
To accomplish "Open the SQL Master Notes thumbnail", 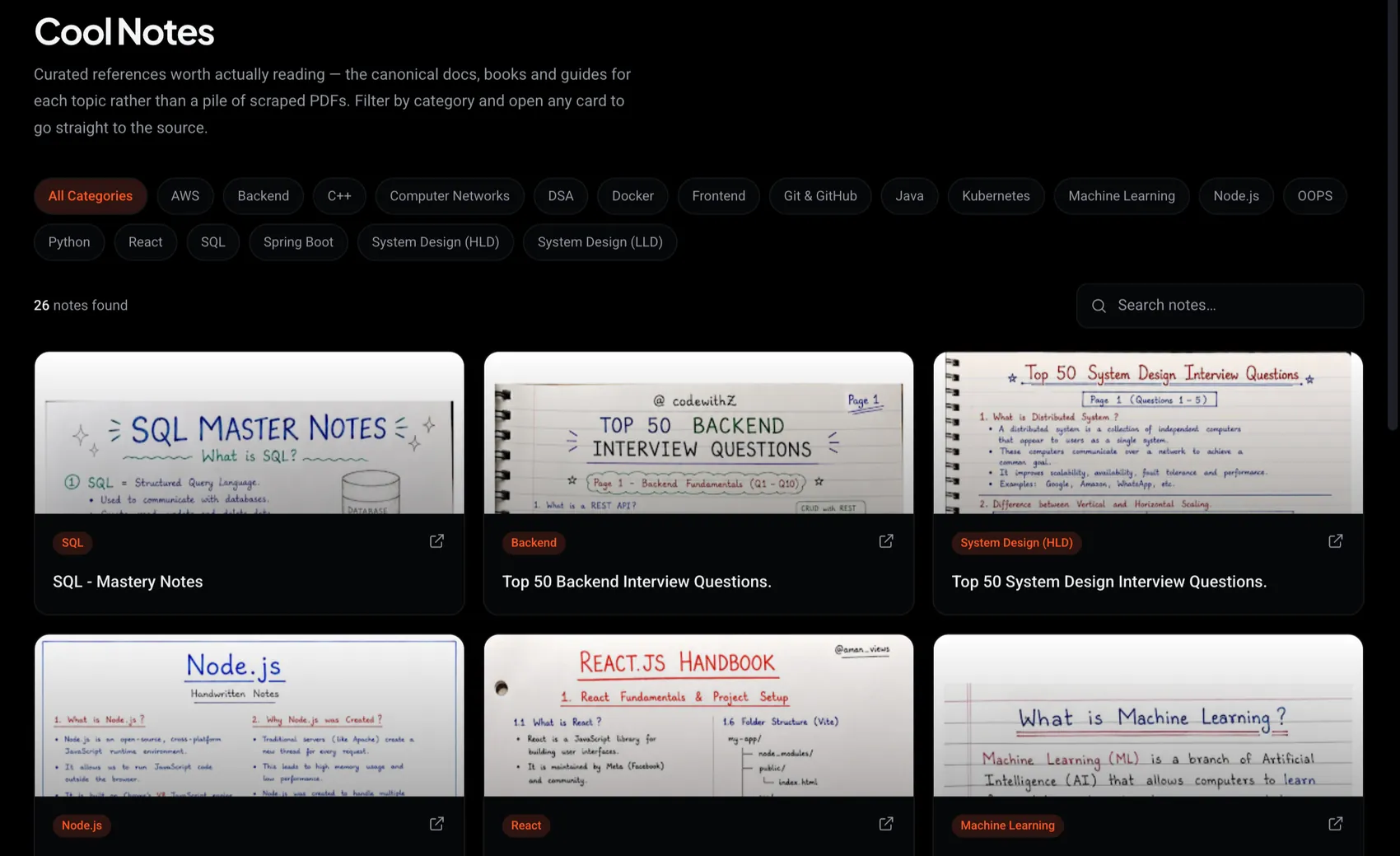I will (x=250, y=433).
